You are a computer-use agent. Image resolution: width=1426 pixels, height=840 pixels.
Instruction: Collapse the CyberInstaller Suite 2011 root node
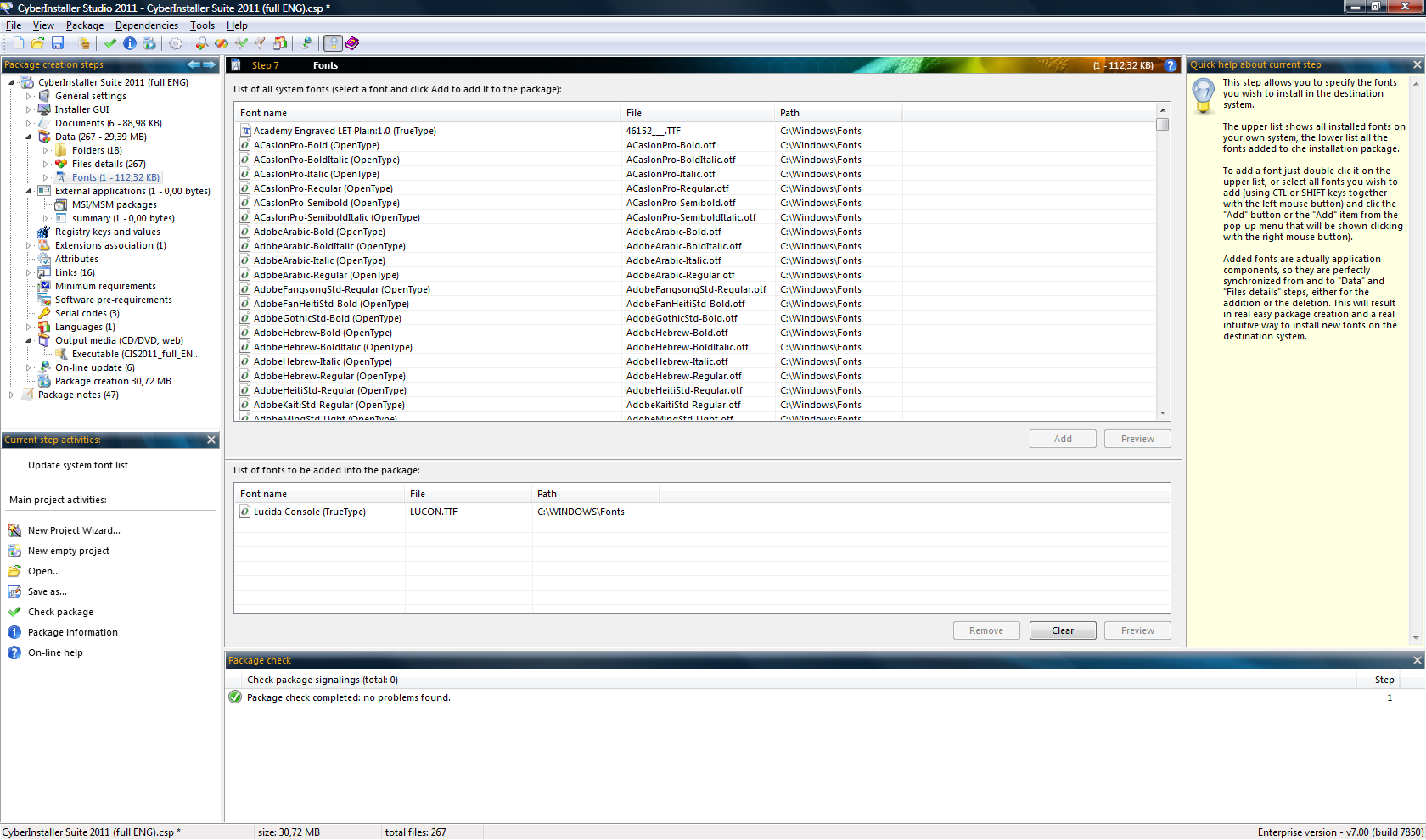pyautogui.click(x=12, y=82)
